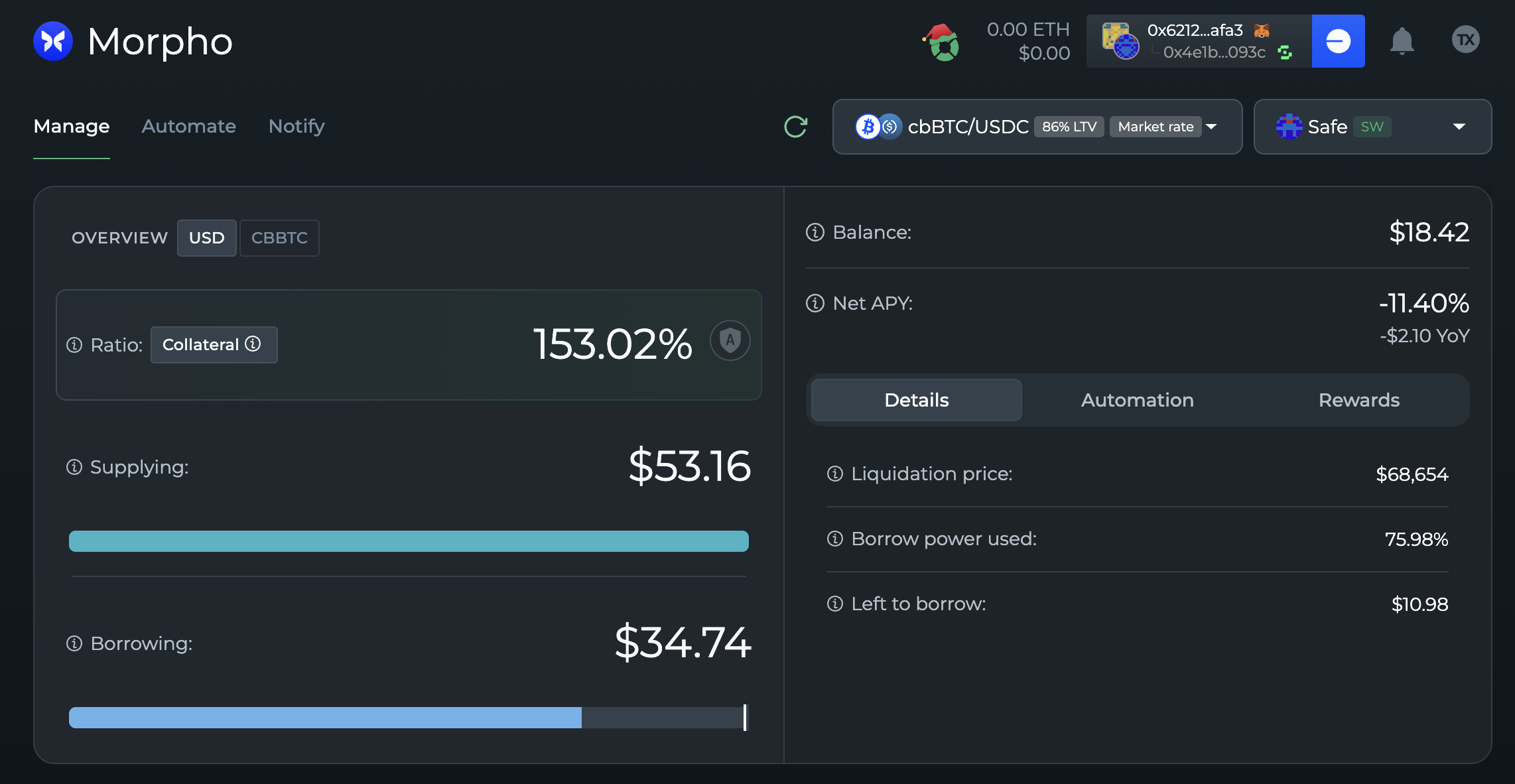Open the cbBTC/USDC market dropdown
This screenshot has height=784, width=1515.
tap(1037, 127)
